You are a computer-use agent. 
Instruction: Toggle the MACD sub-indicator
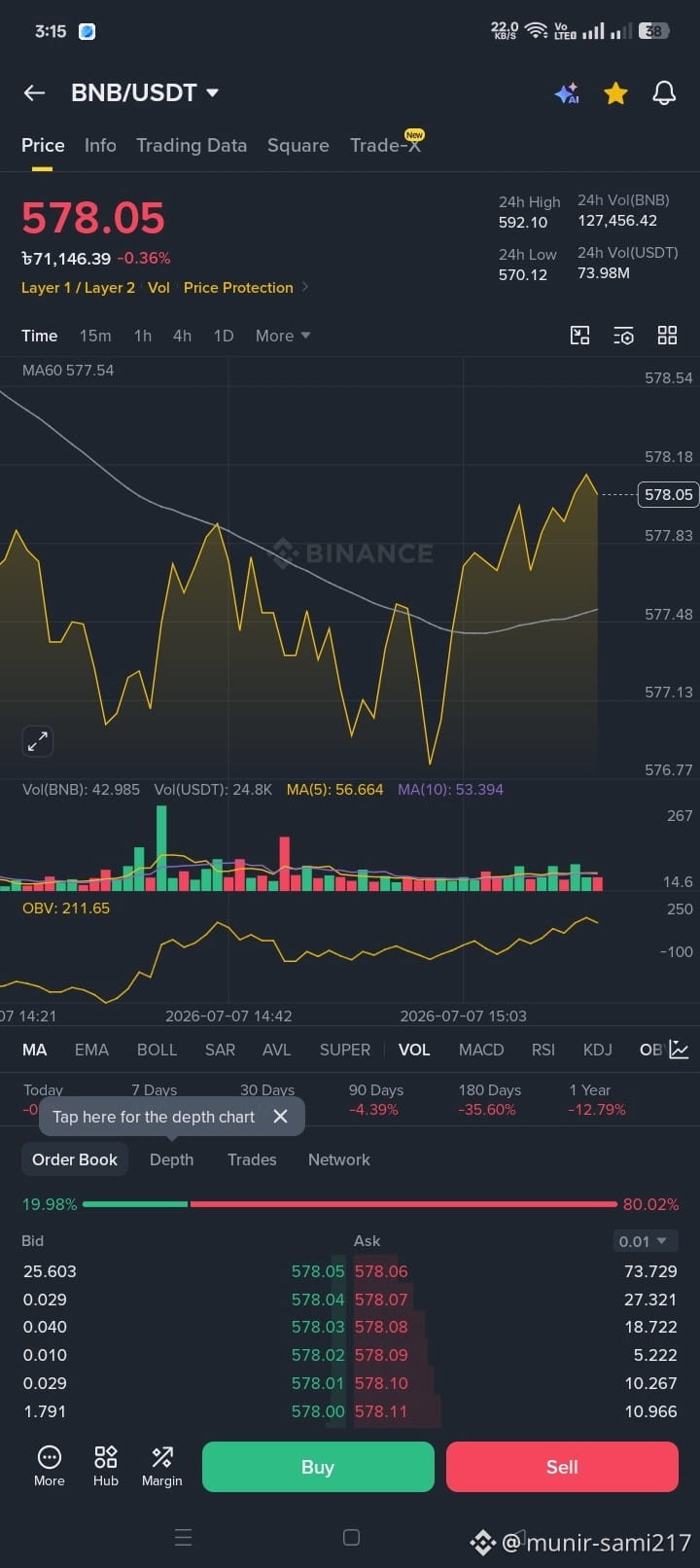[481, 1050]
